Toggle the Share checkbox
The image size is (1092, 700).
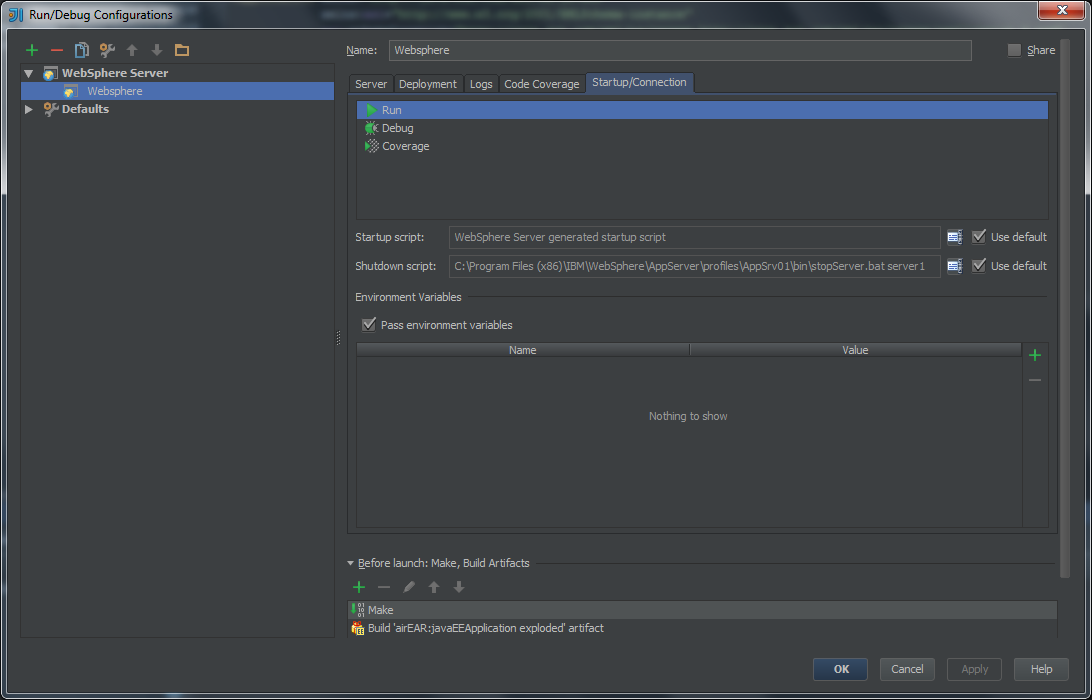pos(1015,50)
